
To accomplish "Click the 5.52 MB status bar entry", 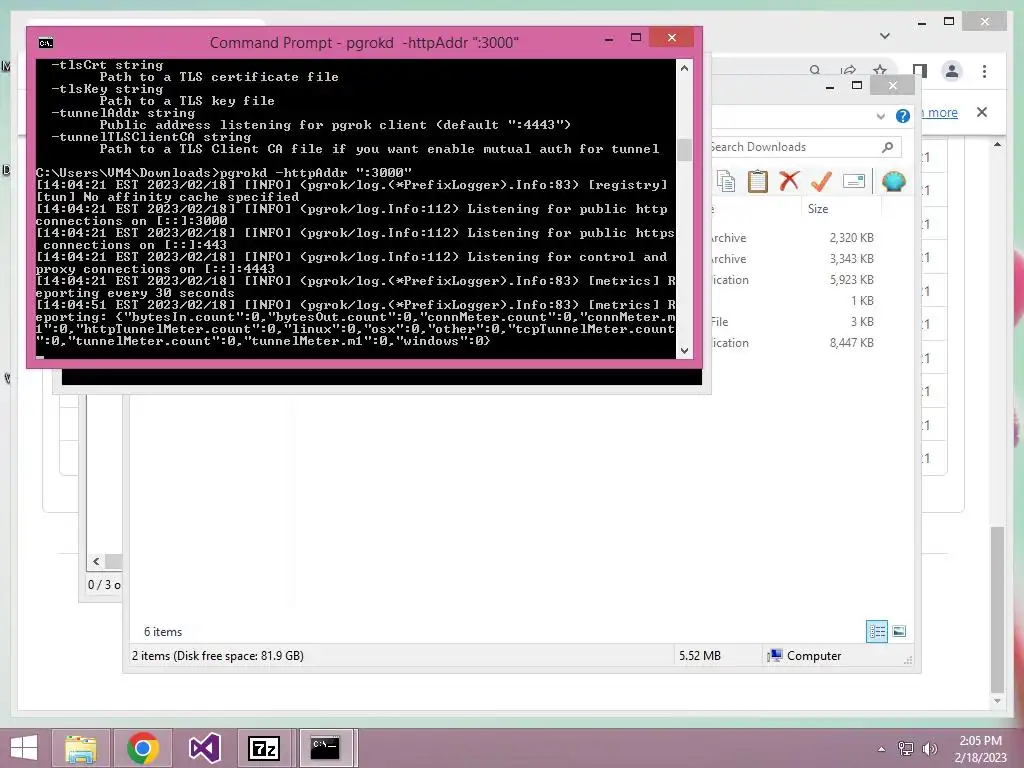I will pos(699,656).
